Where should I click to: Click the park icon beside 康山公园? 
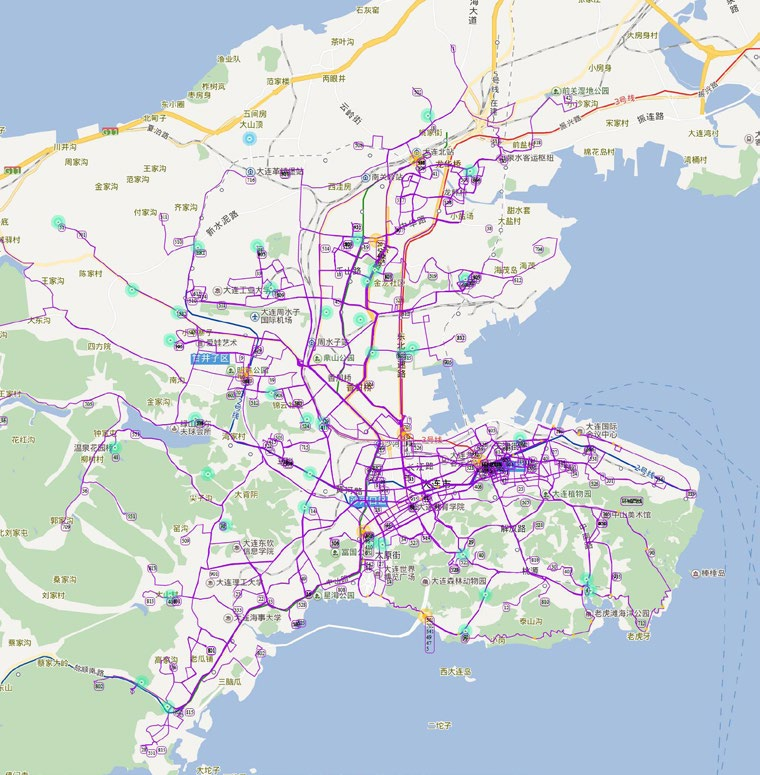[316, 357]
